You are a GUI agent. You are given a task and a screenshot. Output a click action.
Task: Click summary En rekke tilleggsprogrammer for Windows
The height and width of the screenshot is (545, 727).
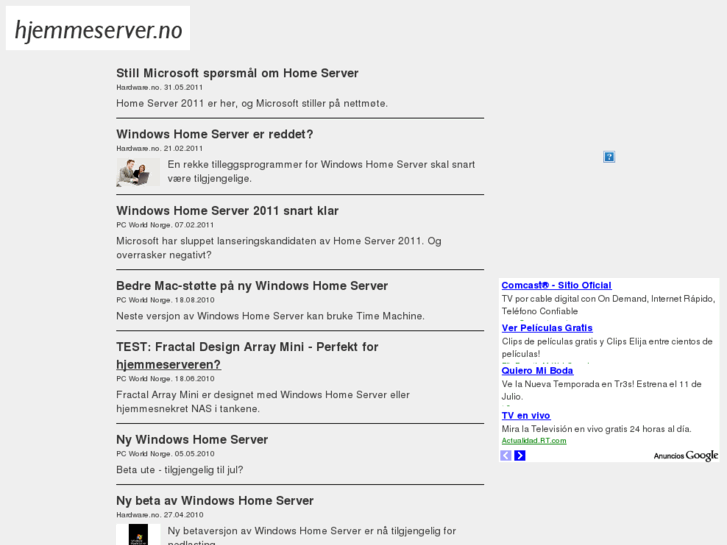321,172
